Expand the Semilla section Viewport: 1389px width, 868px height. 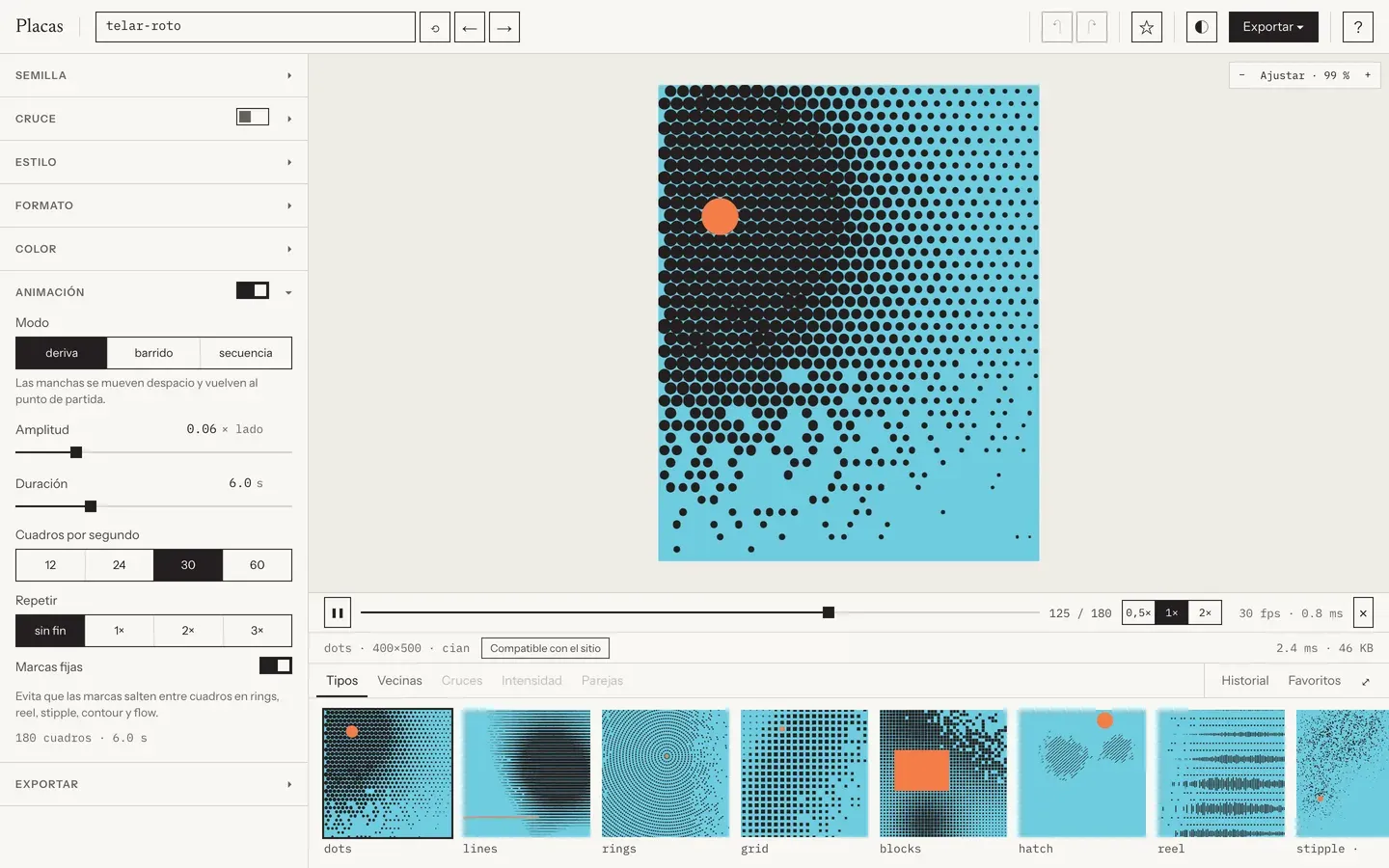click(154, 75)
